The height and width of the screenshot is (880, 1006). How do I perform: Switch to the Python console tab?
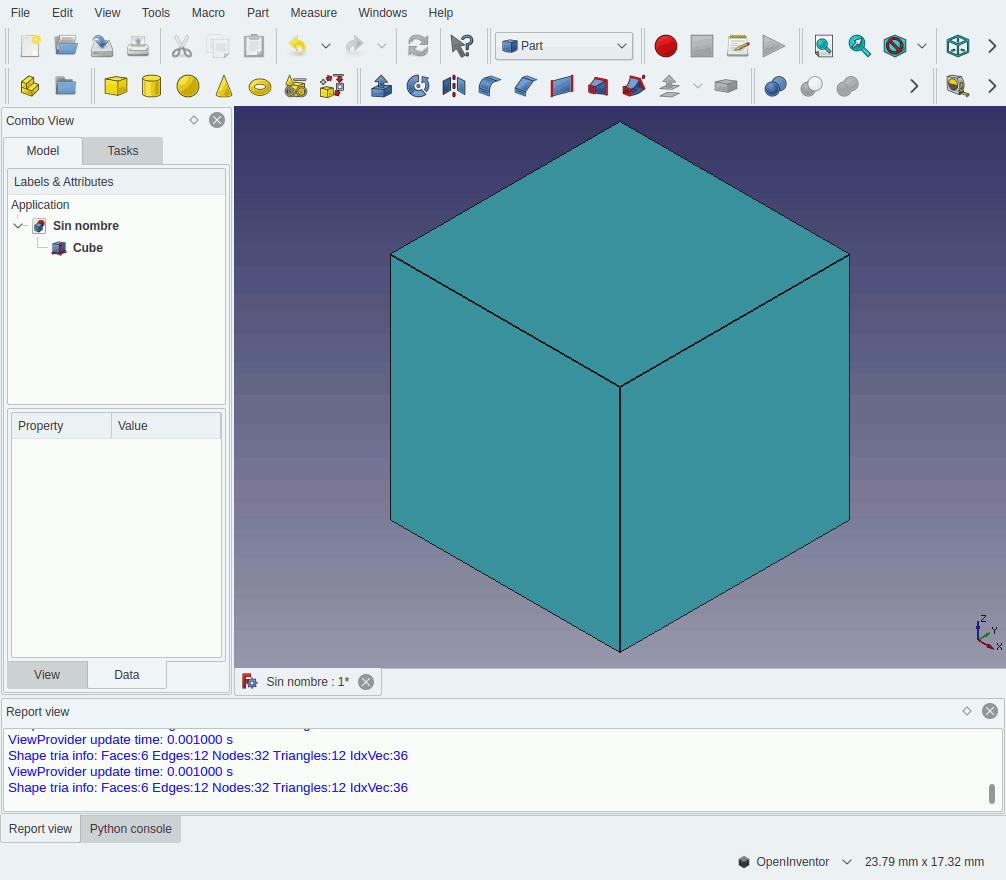tap(130, 829)
